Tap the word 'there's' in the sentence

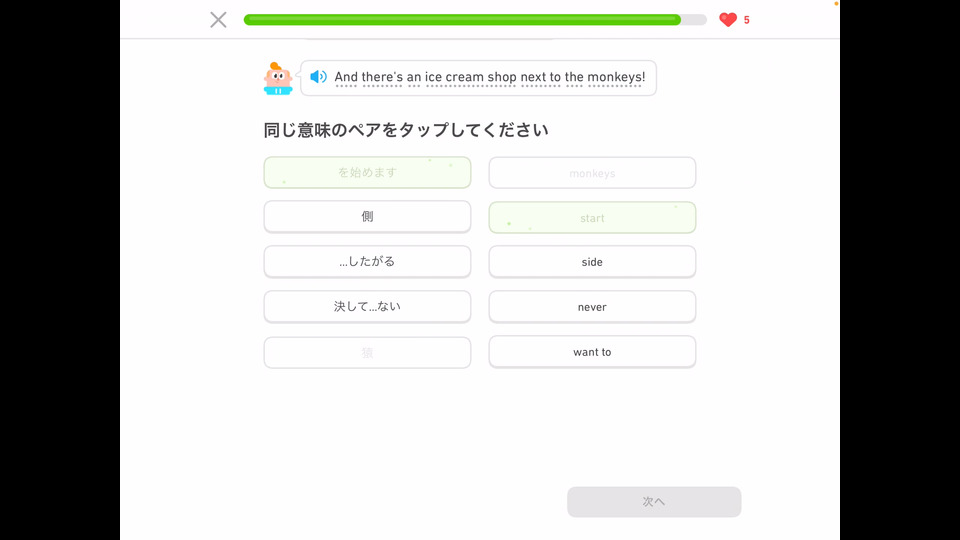tap(382, 77)
